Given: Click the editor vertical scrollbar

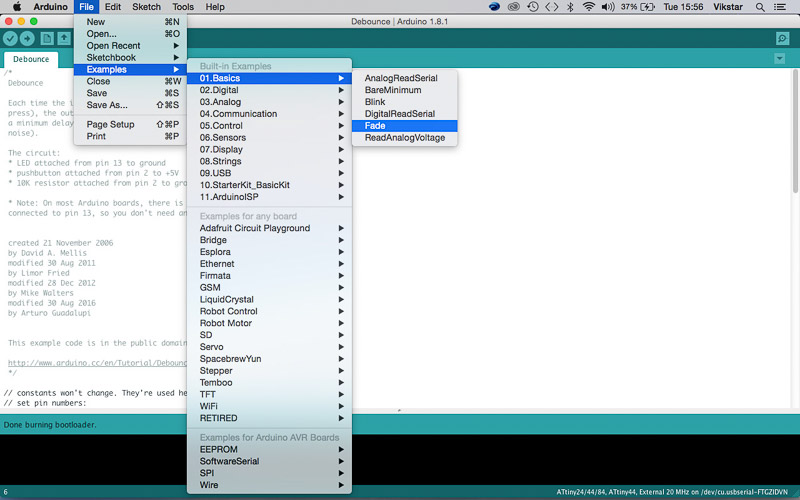Looking at the screenshot, I should [x=795, y=132].
